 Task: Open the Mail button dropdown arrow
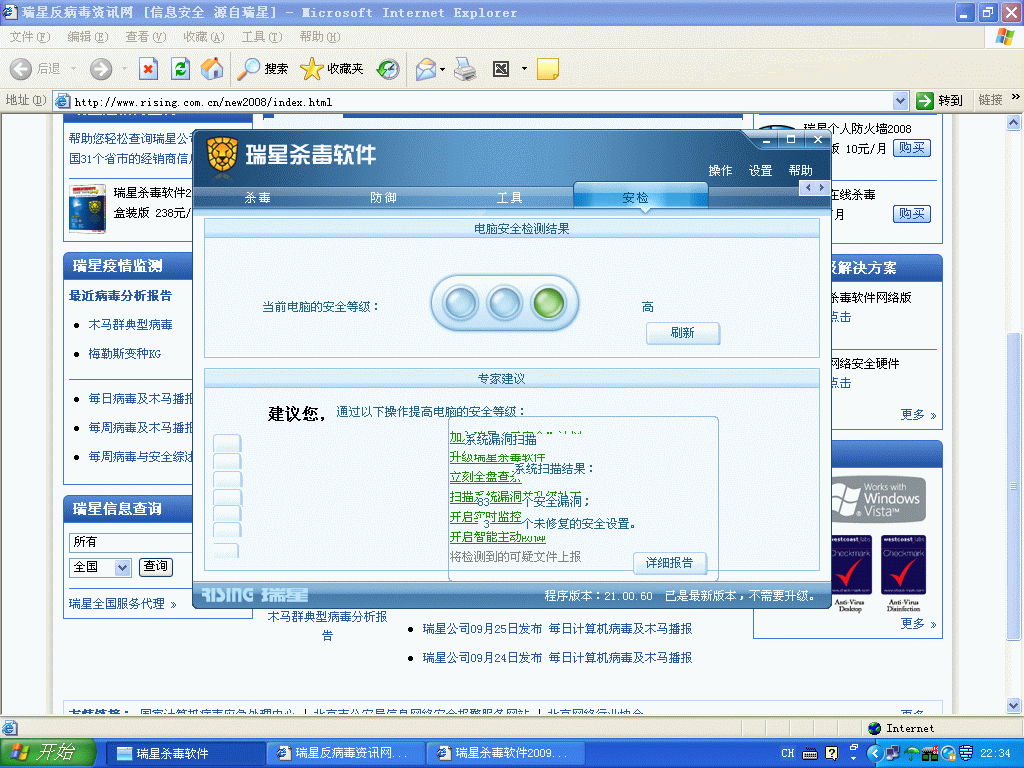click(x=442, y=69)
